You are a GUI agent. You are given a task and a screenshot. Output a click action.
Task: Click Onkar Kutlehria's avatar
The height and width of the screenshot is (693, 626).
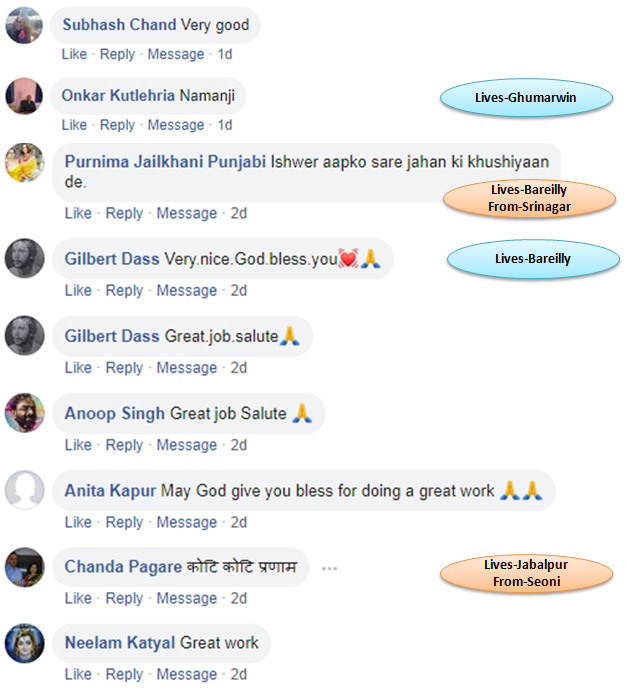click(x=24, y=96)
